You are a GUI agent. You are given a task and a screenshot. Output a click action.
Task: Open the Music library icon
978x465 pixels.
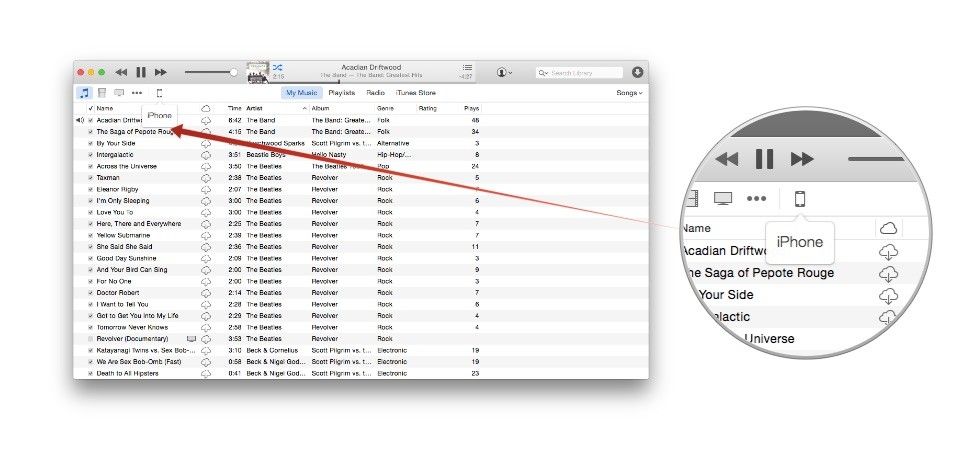coord(84,93)
